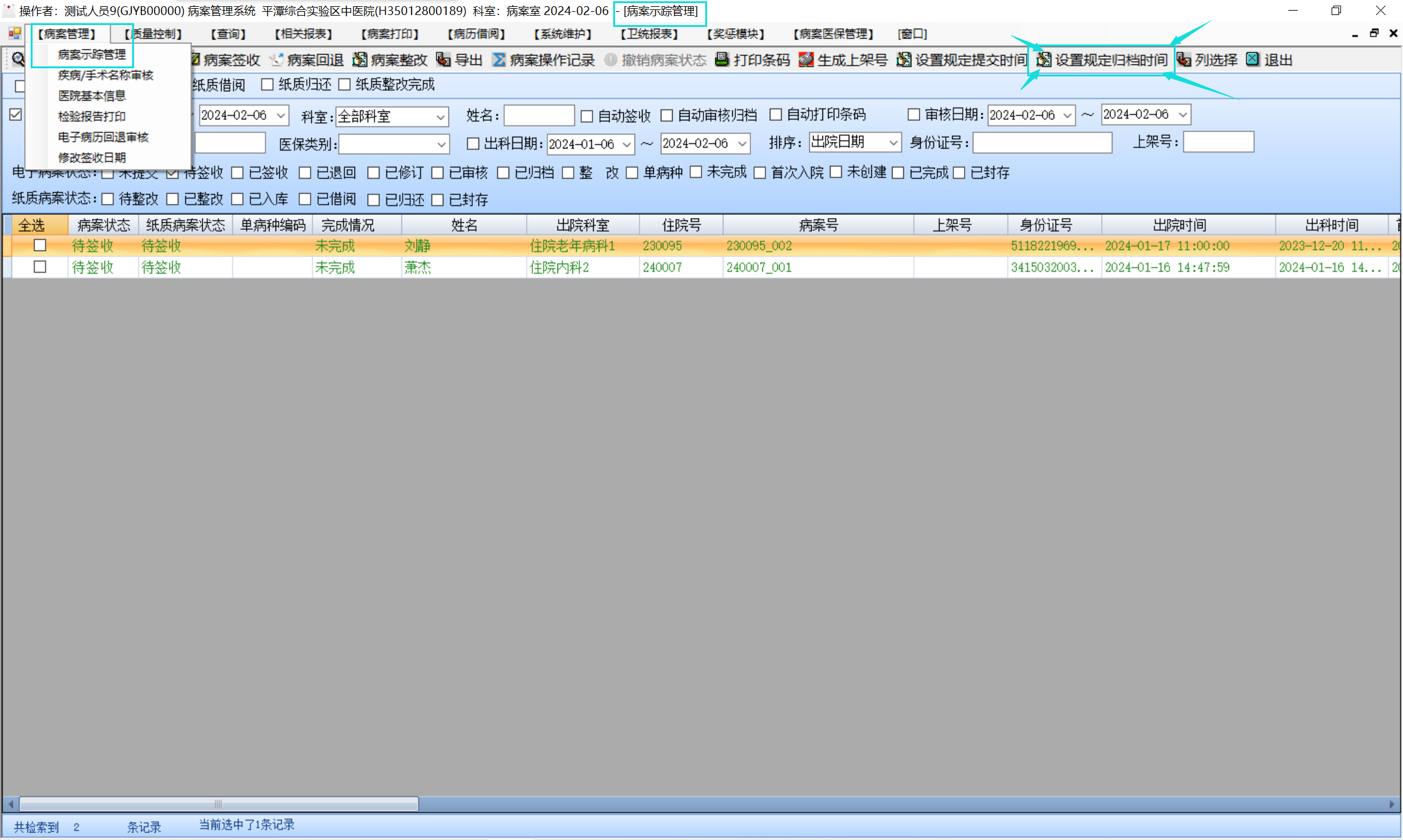Open 病案操作记录 from the toolbar
Screen dimensions: 1403x840
pos(544,60)
